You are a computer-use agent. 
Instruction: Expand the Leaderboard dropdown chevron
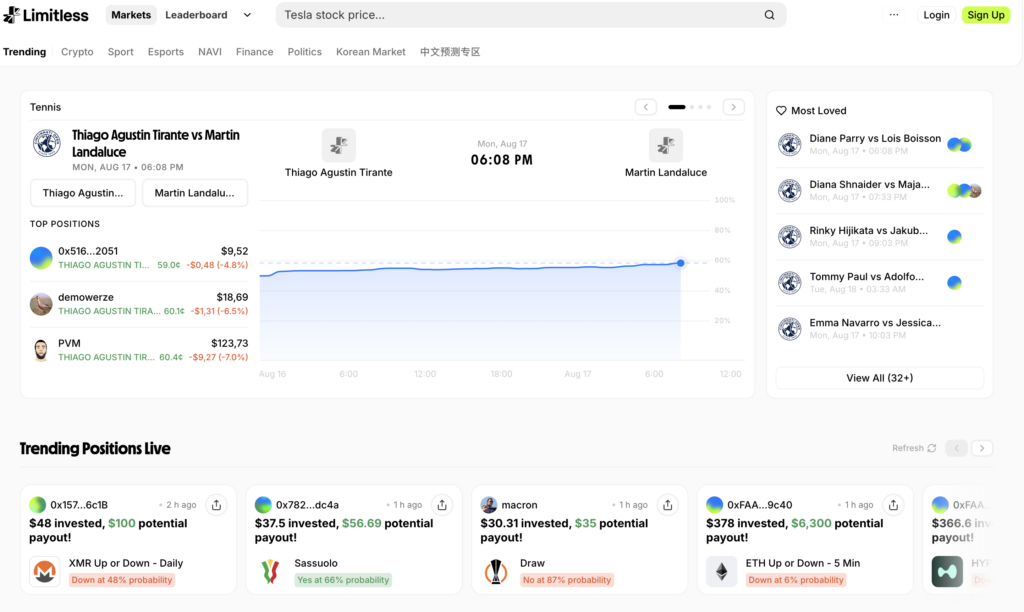[x=247, y=15]
